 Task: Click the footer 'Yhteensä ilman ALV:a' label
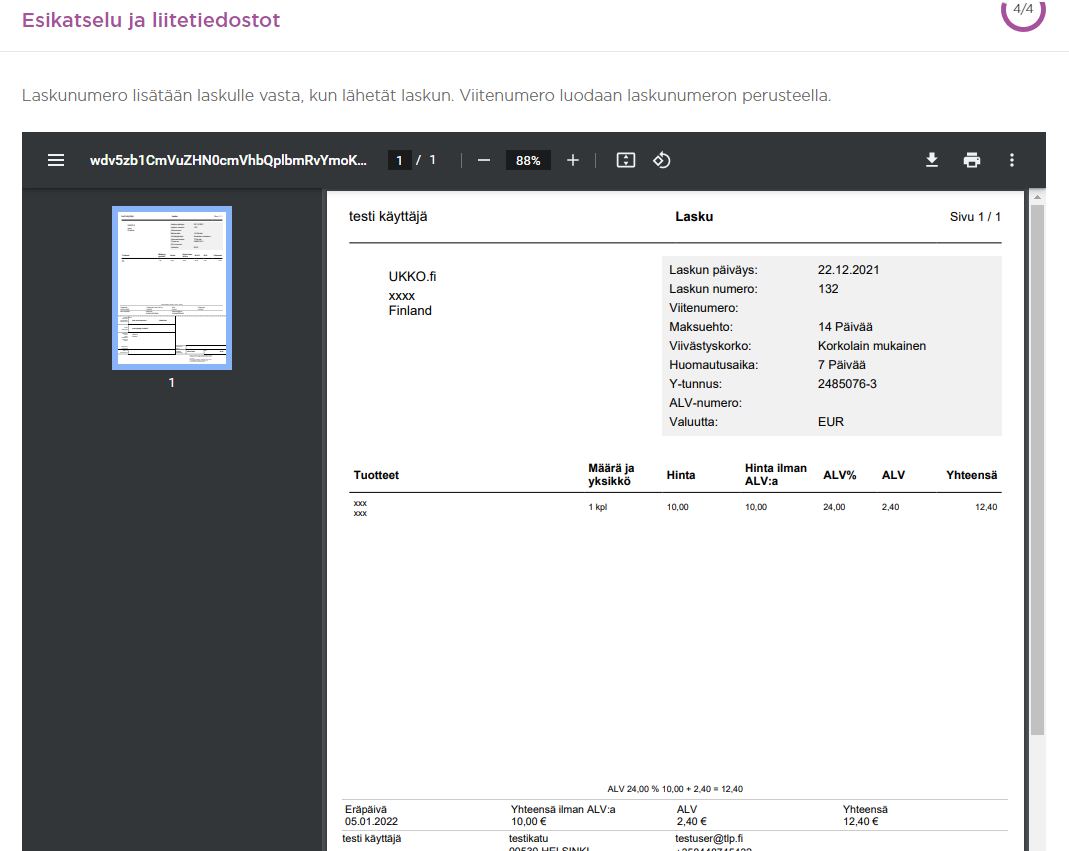[x=563, y=809]
